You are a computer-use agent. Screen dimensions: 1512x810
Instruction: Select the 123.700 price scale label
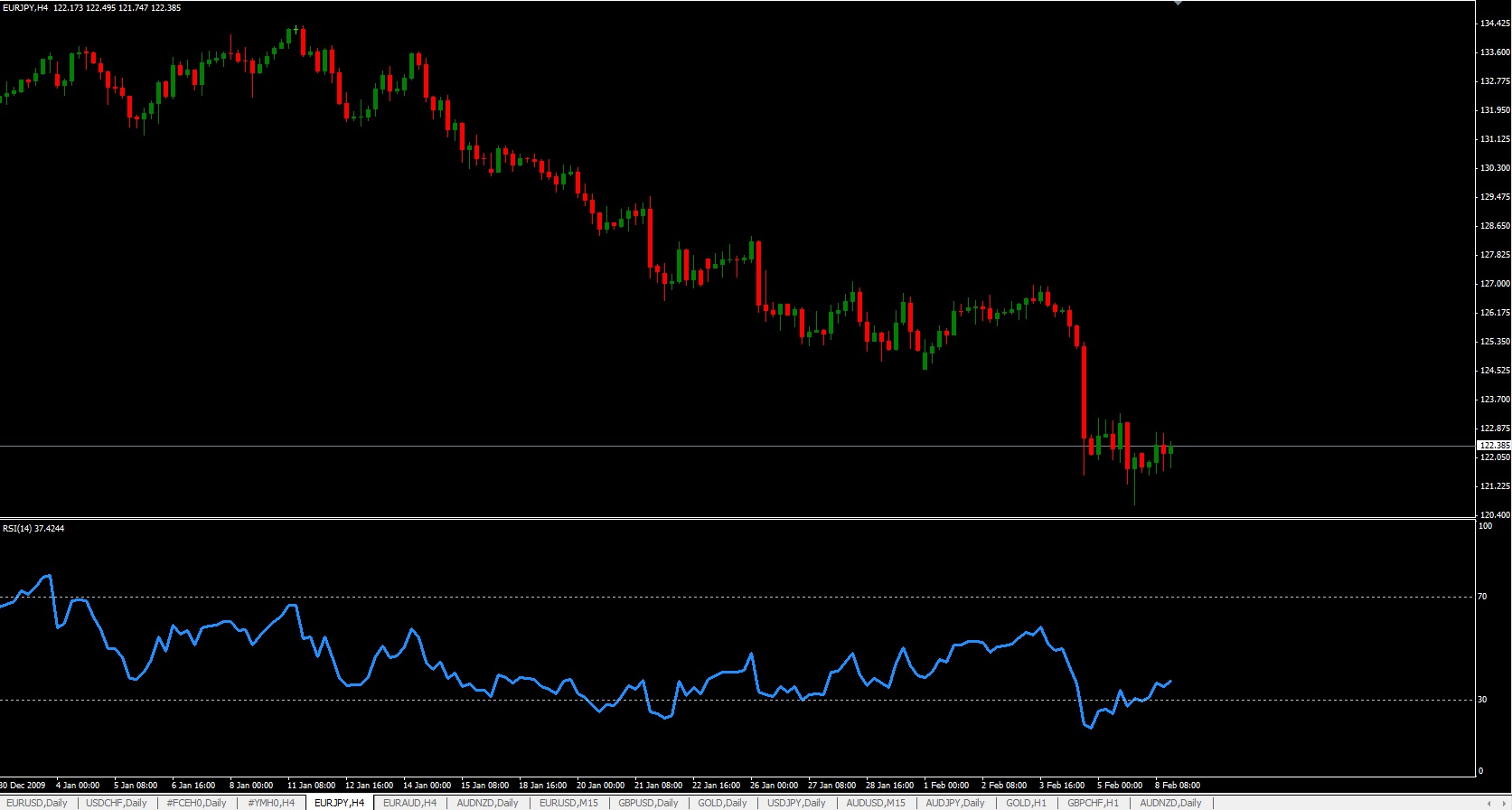click(x=1495, y=400)
